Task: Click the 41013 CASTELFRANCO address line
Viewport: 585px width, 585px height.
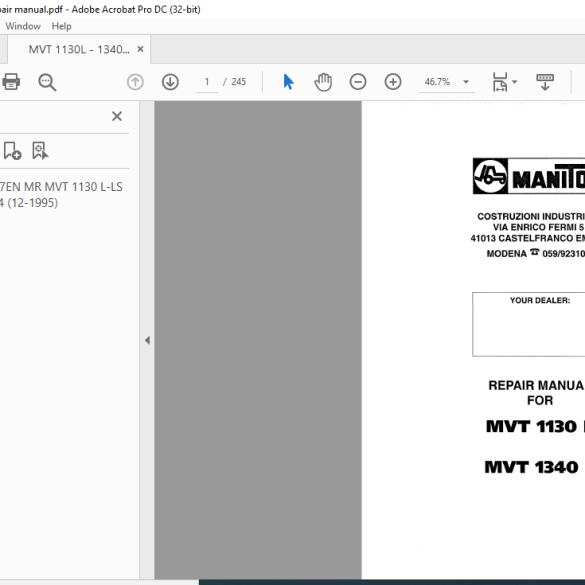Action: [x=528, y=238]
